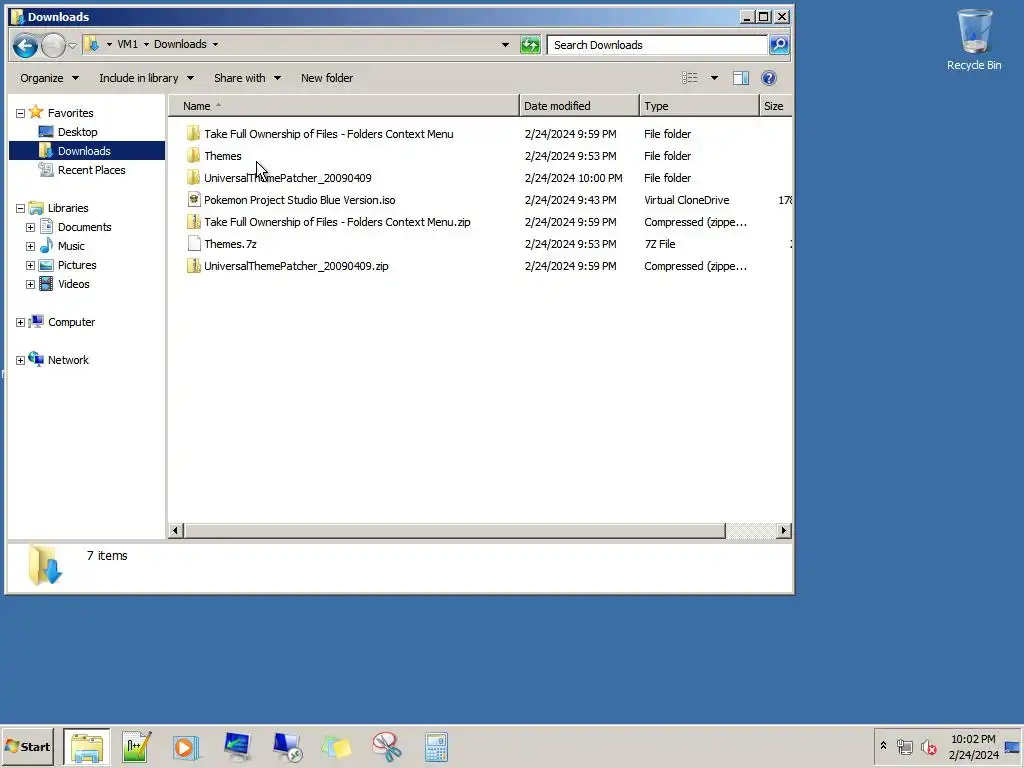The height and width of the screenshot is (768, 1024).
Task: Open Snipping Tool from taskbar
Action: (x=387, y=747)
